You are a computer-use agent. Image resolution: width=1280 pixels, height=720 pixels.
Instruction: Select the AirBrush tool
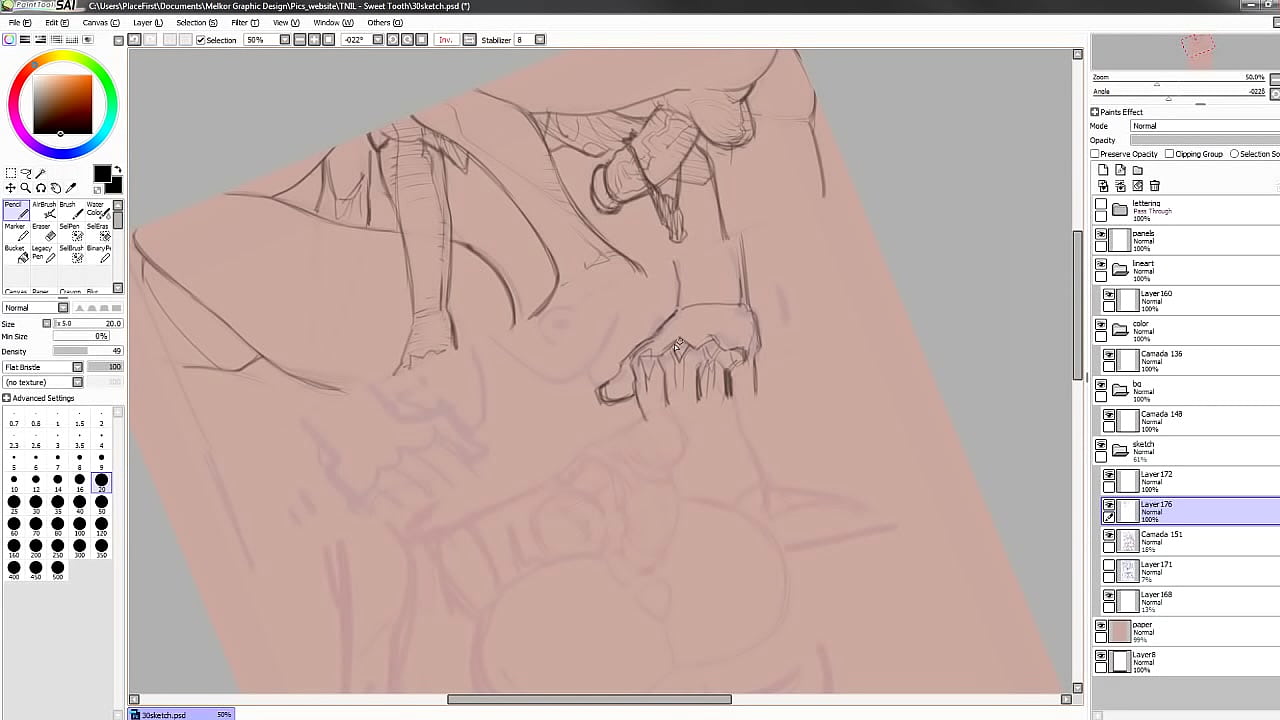point(44,210)
